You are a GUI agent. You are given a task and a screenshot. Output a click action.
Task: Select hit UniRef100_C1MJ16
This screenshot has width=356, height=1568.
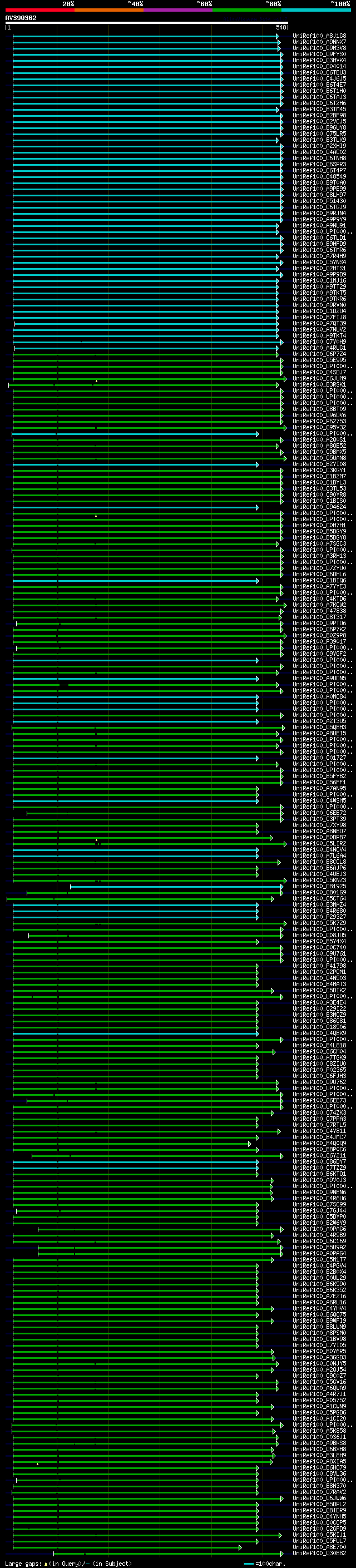(319, 280)
